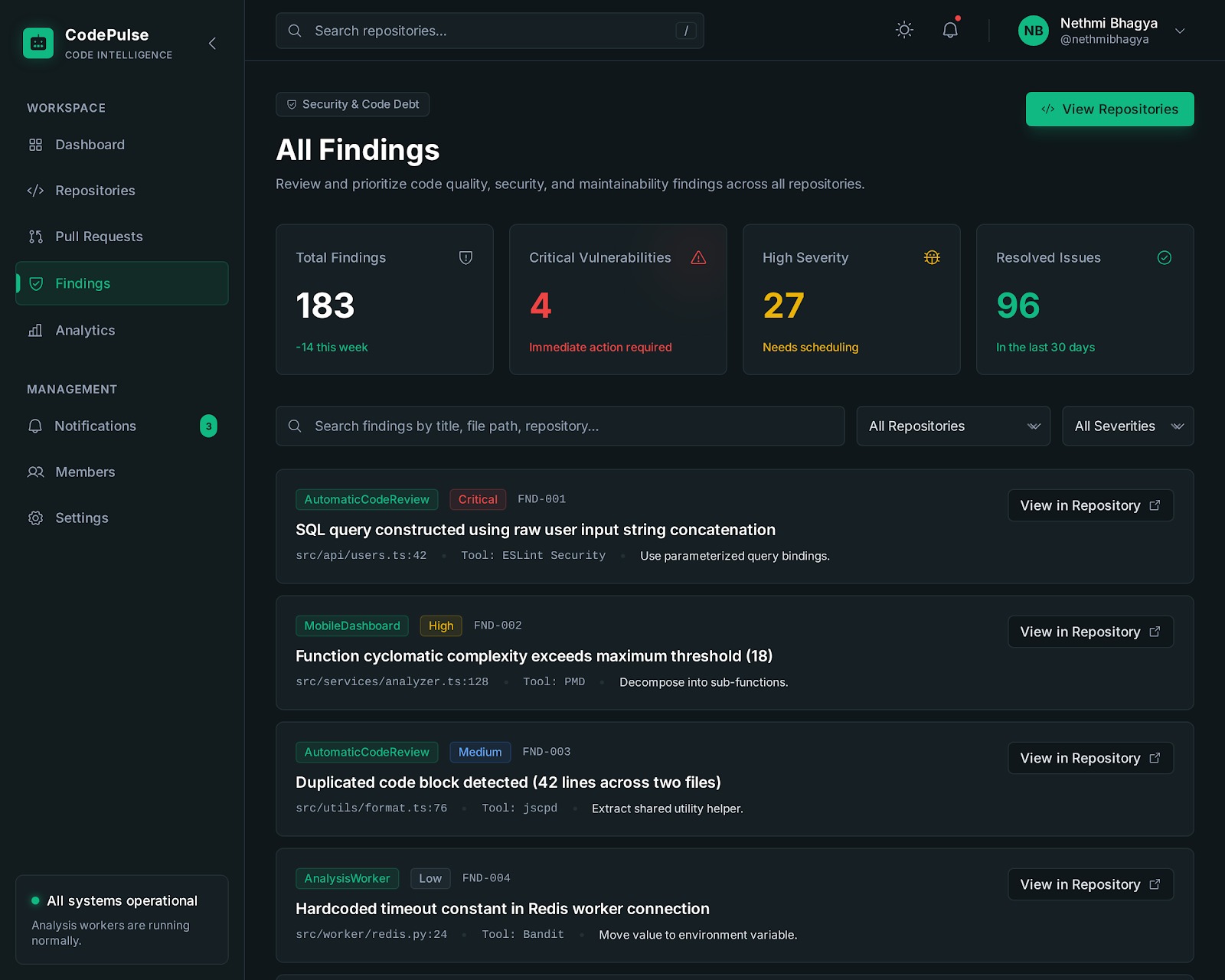Select the Findings sidebar item
Image resolution: width=1225 pixels, height=980 pixels.
click(122, 283)
